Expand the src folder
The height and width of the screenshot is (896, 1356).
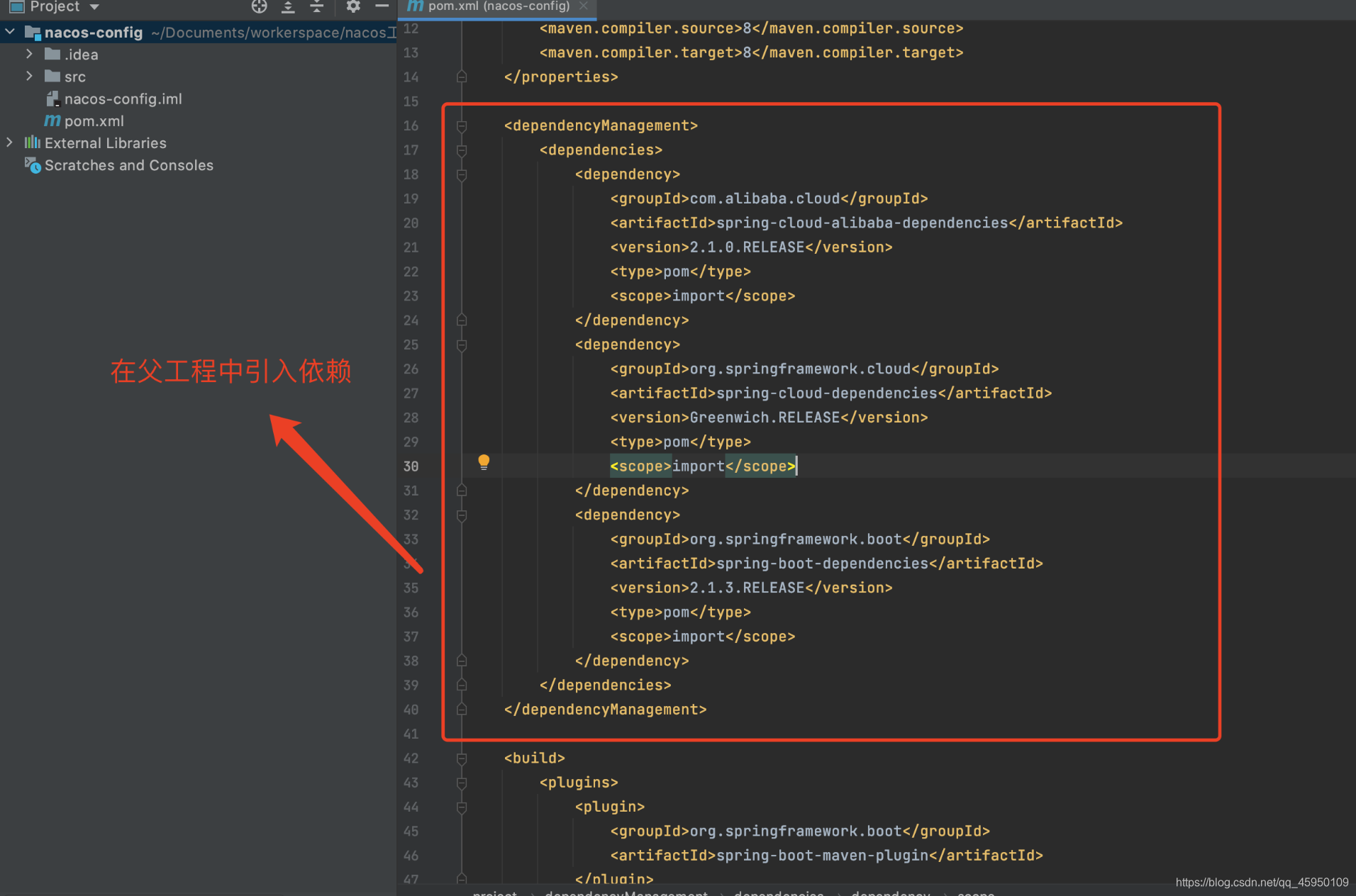click(x=29, y=76)
